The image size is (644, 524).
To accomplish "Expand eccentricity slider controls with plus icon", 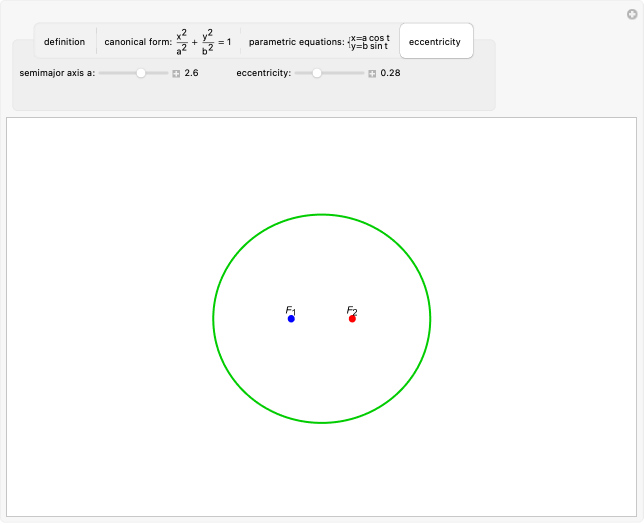I will [372, 74].
